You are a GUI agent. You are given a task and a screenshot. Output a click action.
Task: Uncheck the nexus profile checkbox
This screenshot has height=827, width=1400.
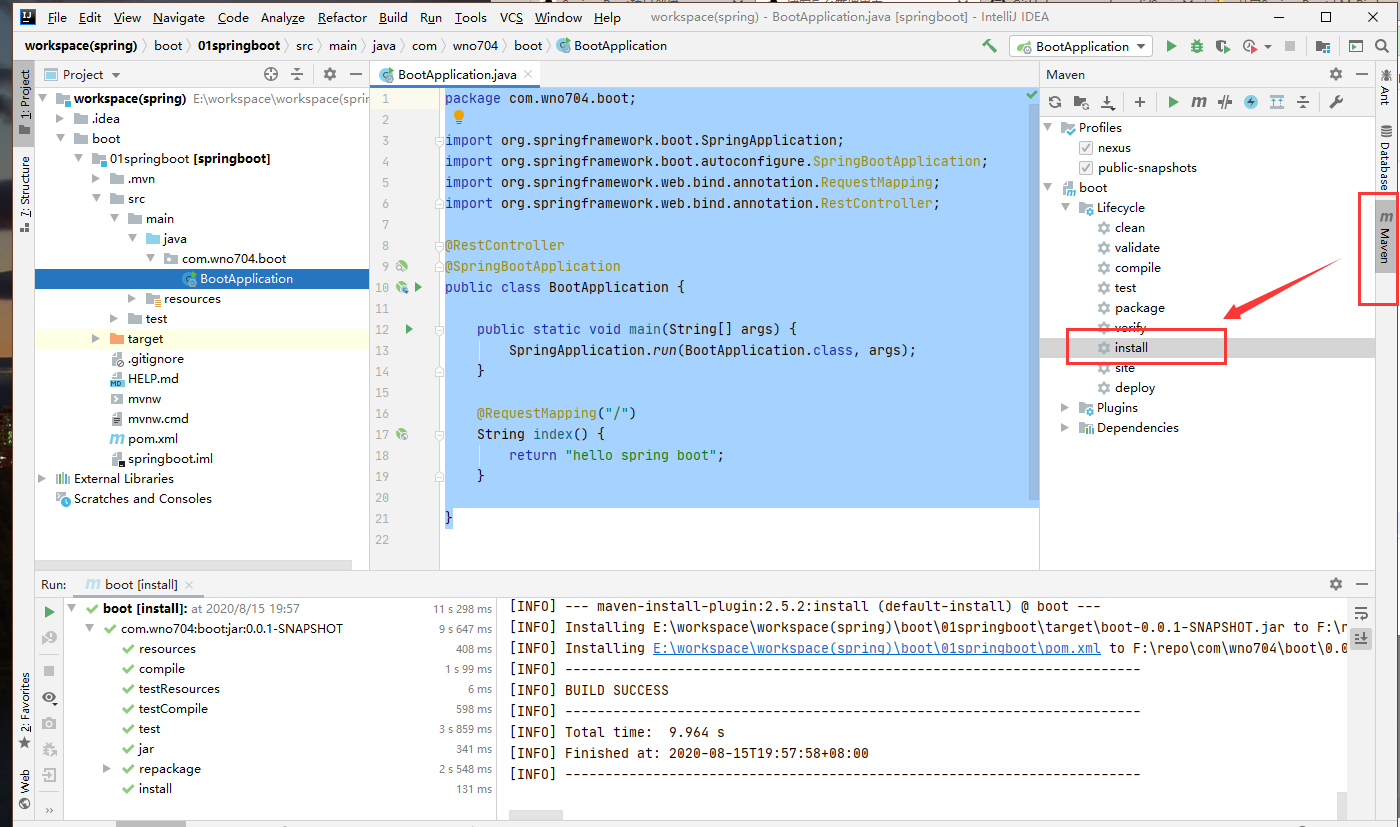click(1086, 148)
